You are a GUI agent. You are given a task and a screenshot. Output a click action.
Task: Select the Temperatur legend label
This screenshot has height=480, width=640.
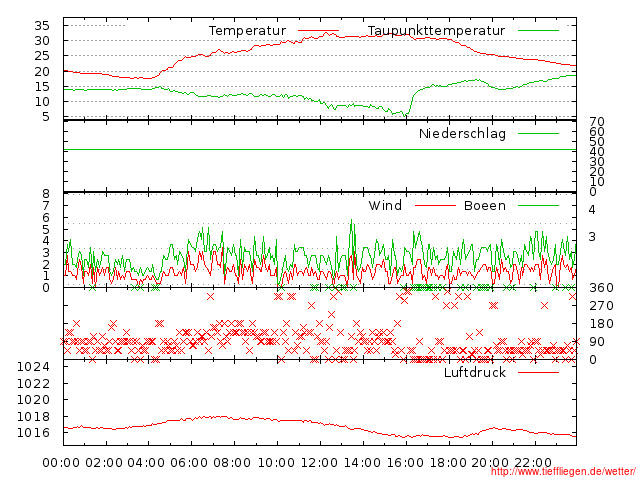[x=247, y=31]
